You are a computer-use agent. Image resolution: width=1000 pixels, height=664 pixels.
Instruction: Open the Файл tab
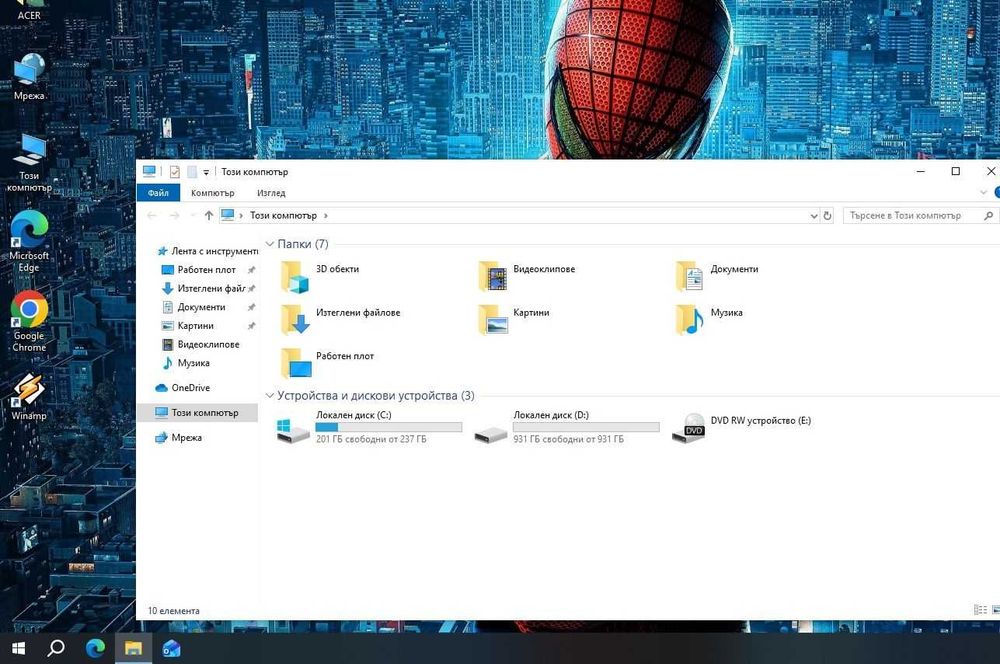pyautogui.click(x=158, y=193)
